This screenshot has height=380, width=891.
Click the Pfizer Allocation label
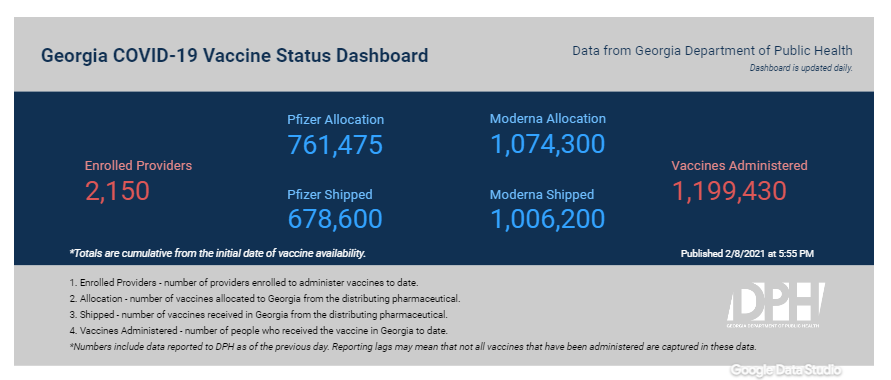pos(335,120)
